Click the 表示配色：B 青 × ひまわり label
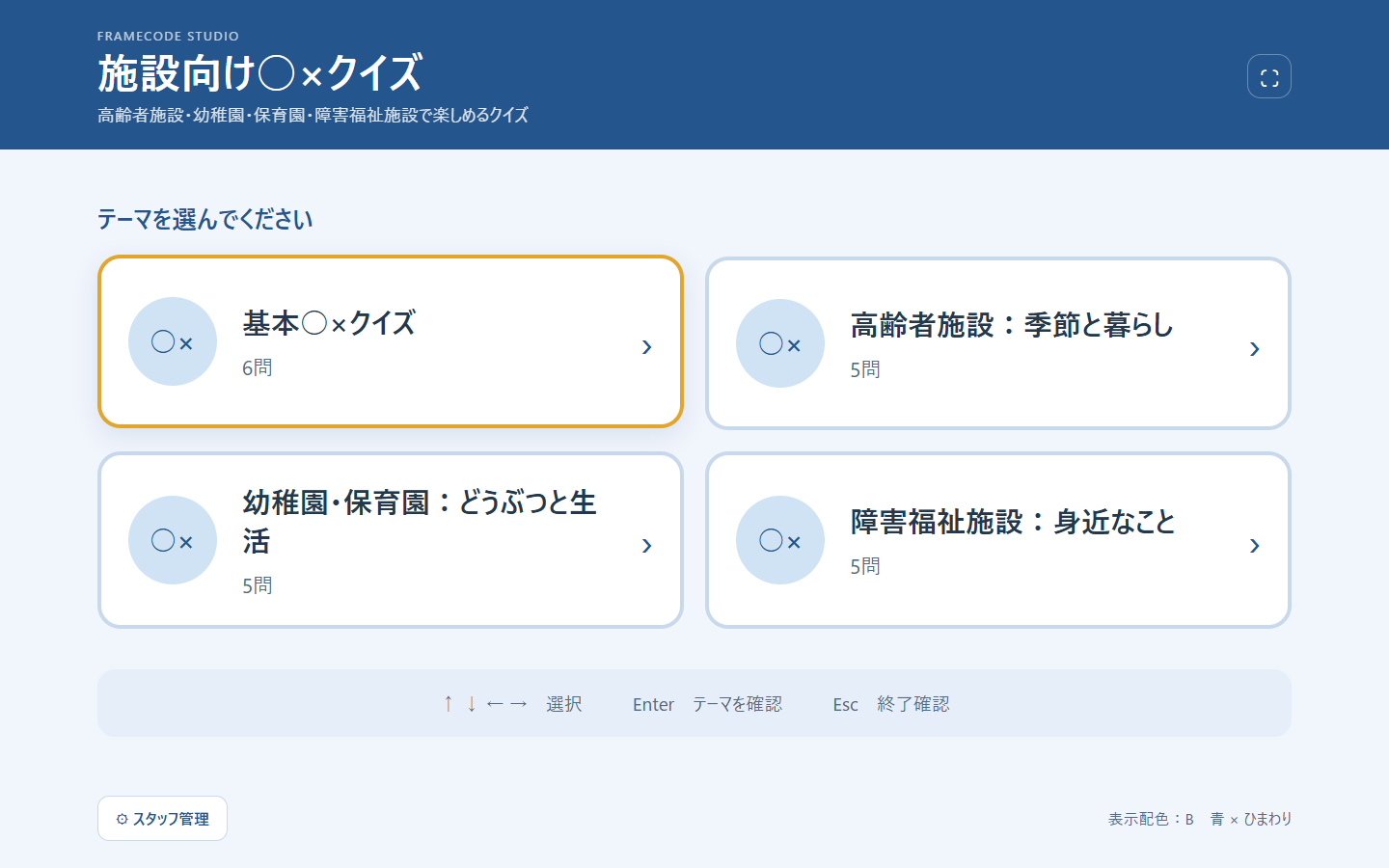 1200,819
